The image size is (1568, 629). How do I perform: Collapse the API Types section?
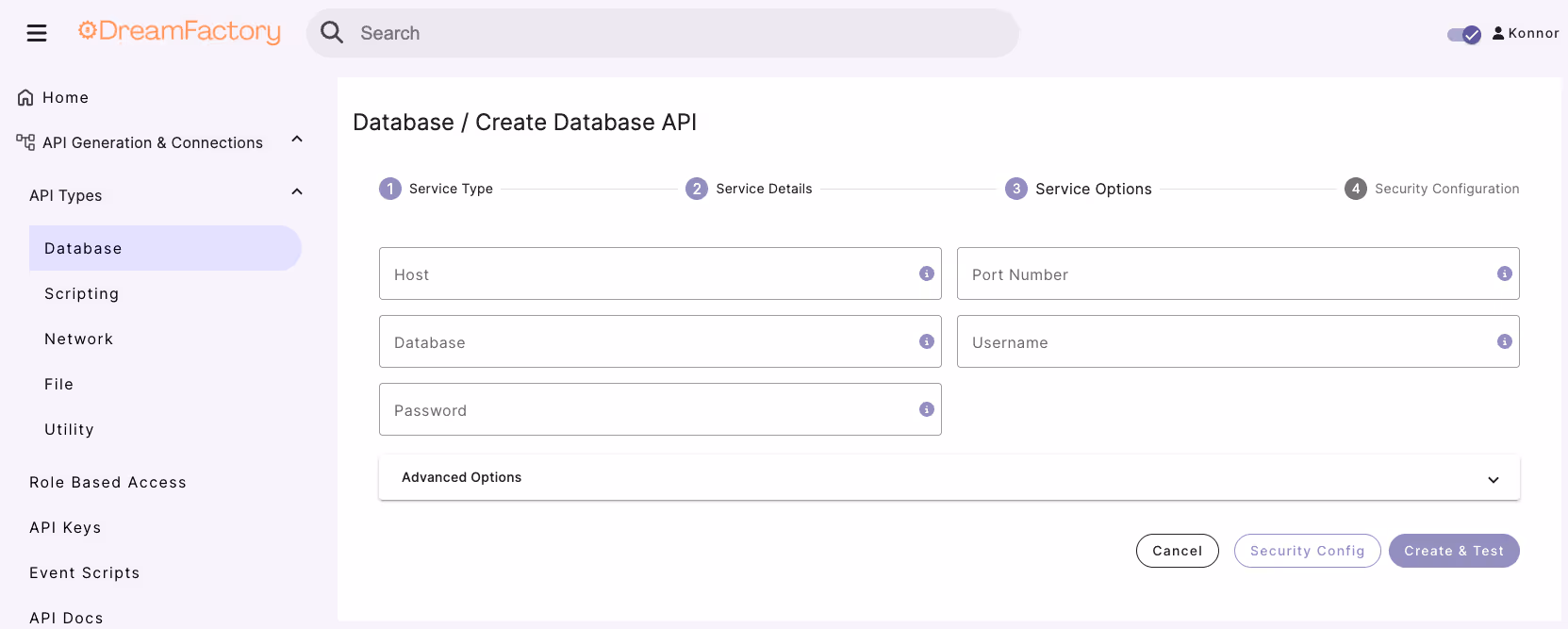click(x=297, y=192)
